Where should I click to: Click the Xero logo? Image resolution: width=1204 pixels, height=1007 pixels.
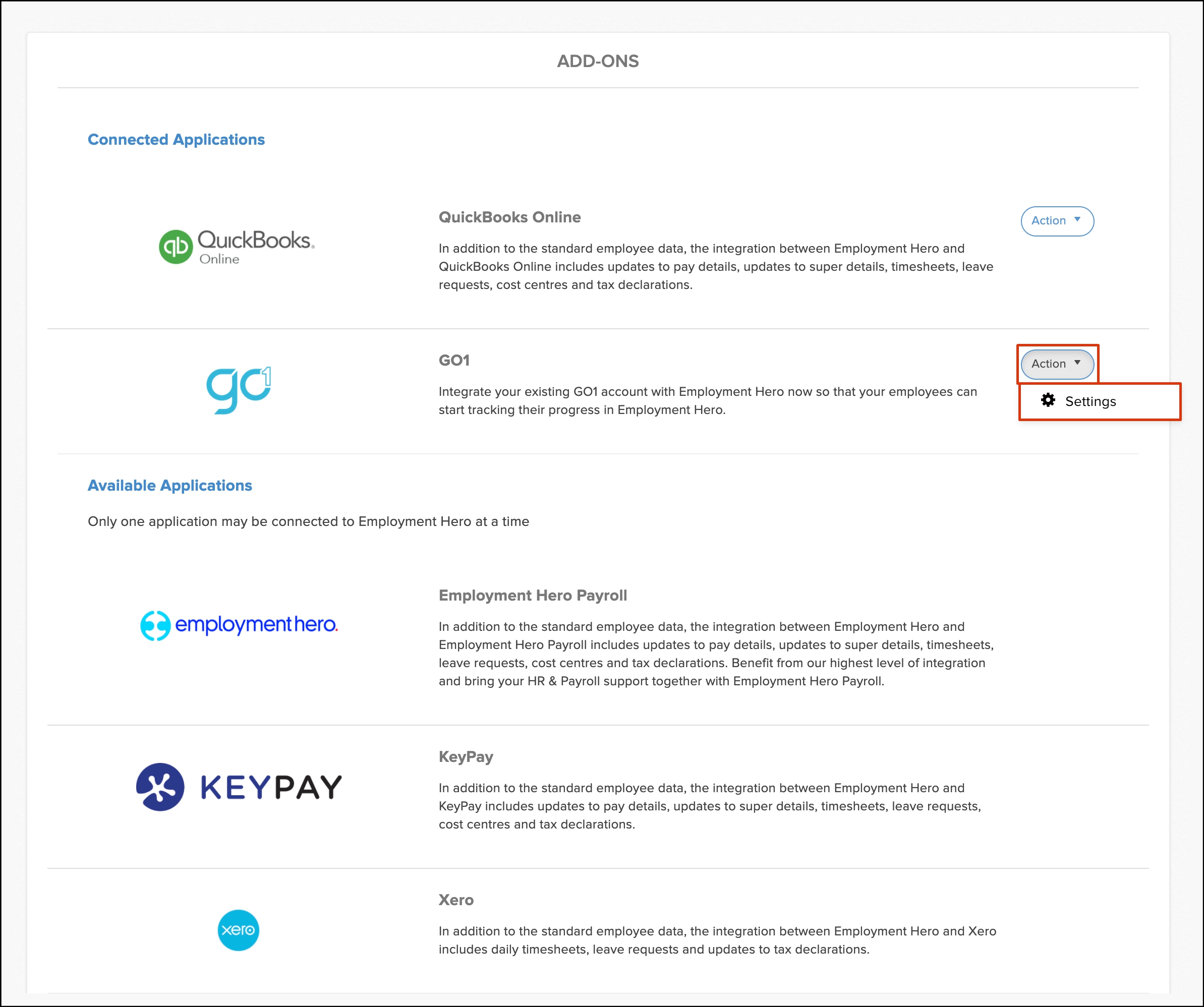239,930
